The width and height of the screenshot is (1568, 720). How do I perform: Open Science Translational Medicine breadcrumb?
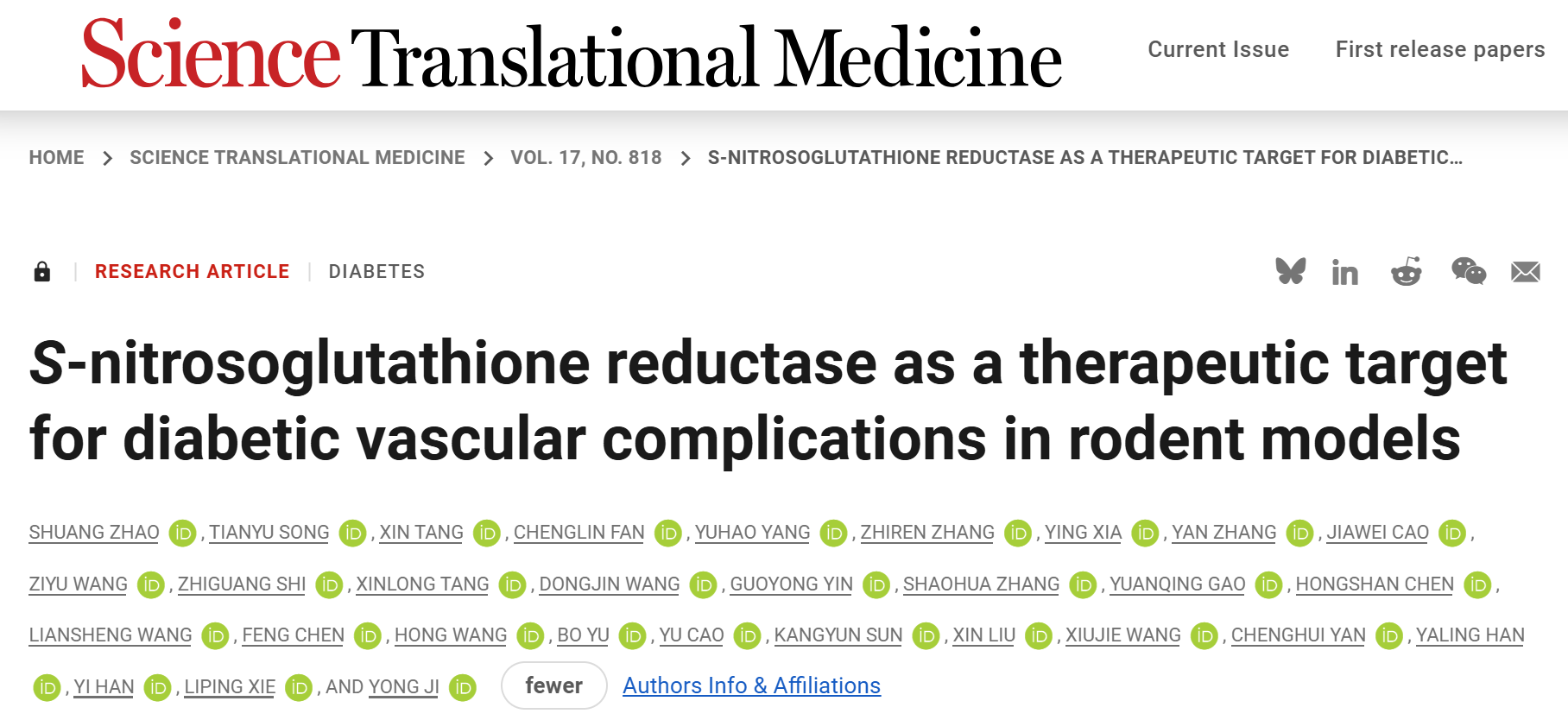(x=297, y=158)
